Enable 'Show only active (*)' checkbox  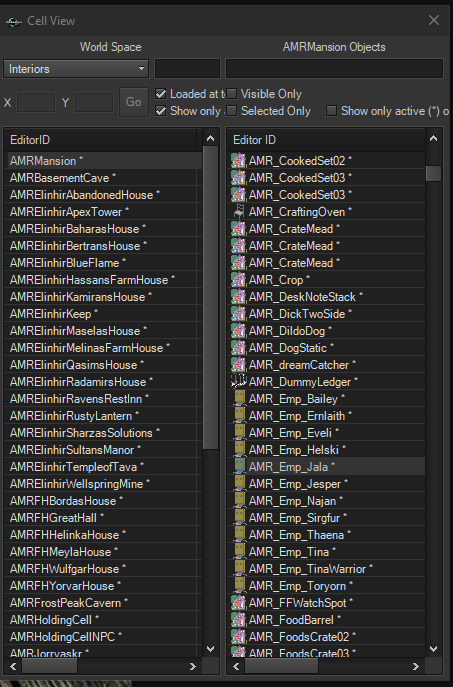click(x=332, y=111)
